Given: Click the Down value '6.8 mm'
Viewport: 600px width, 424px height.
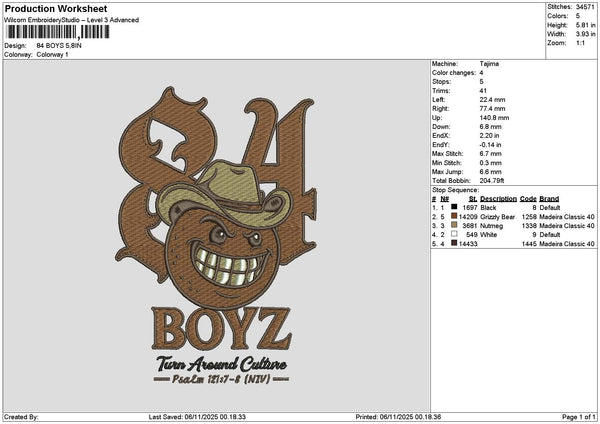Looking at the screenshot, I should (x=491, y=127).
